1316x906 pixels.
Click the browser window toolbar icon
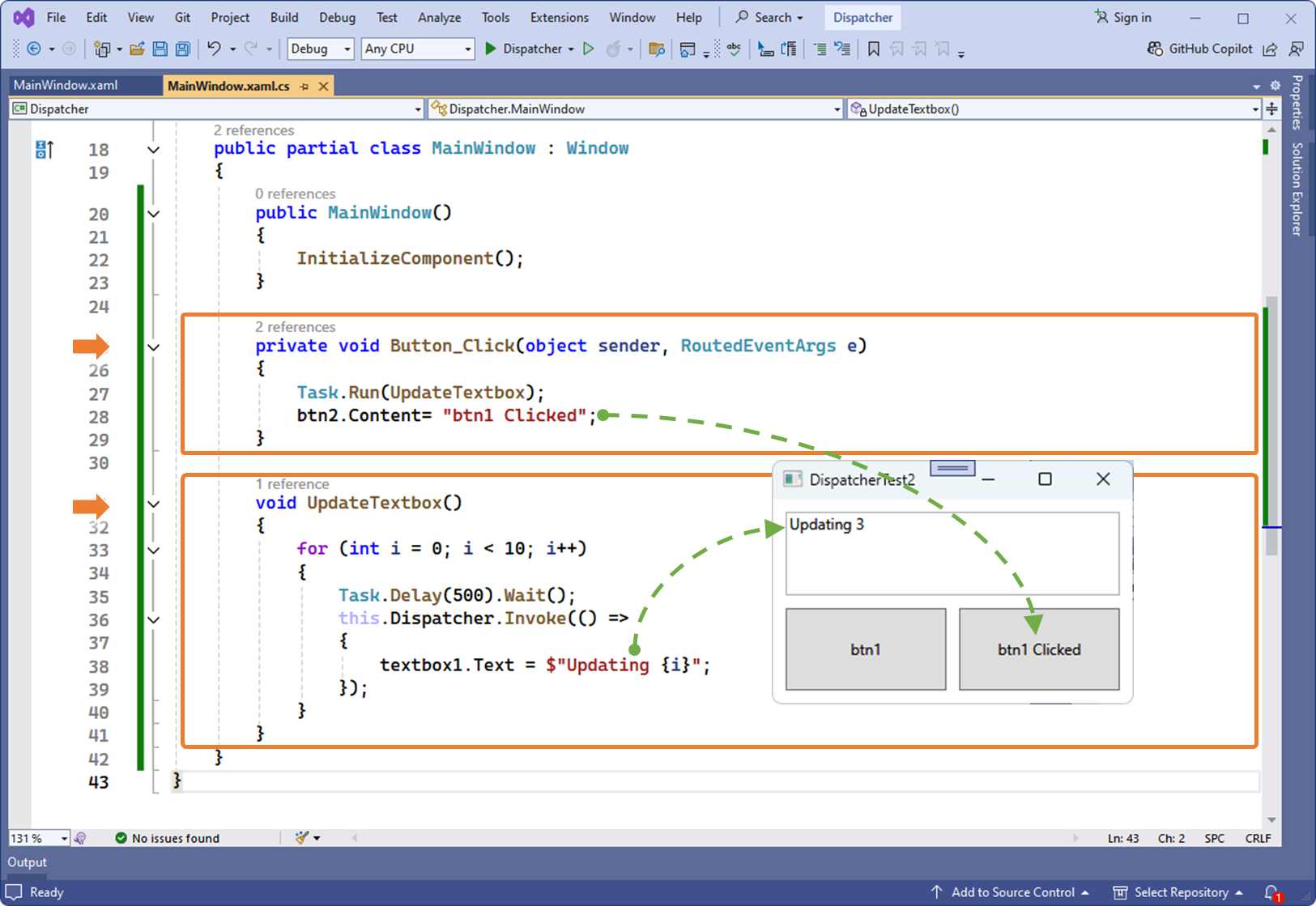tap(688, 49)
